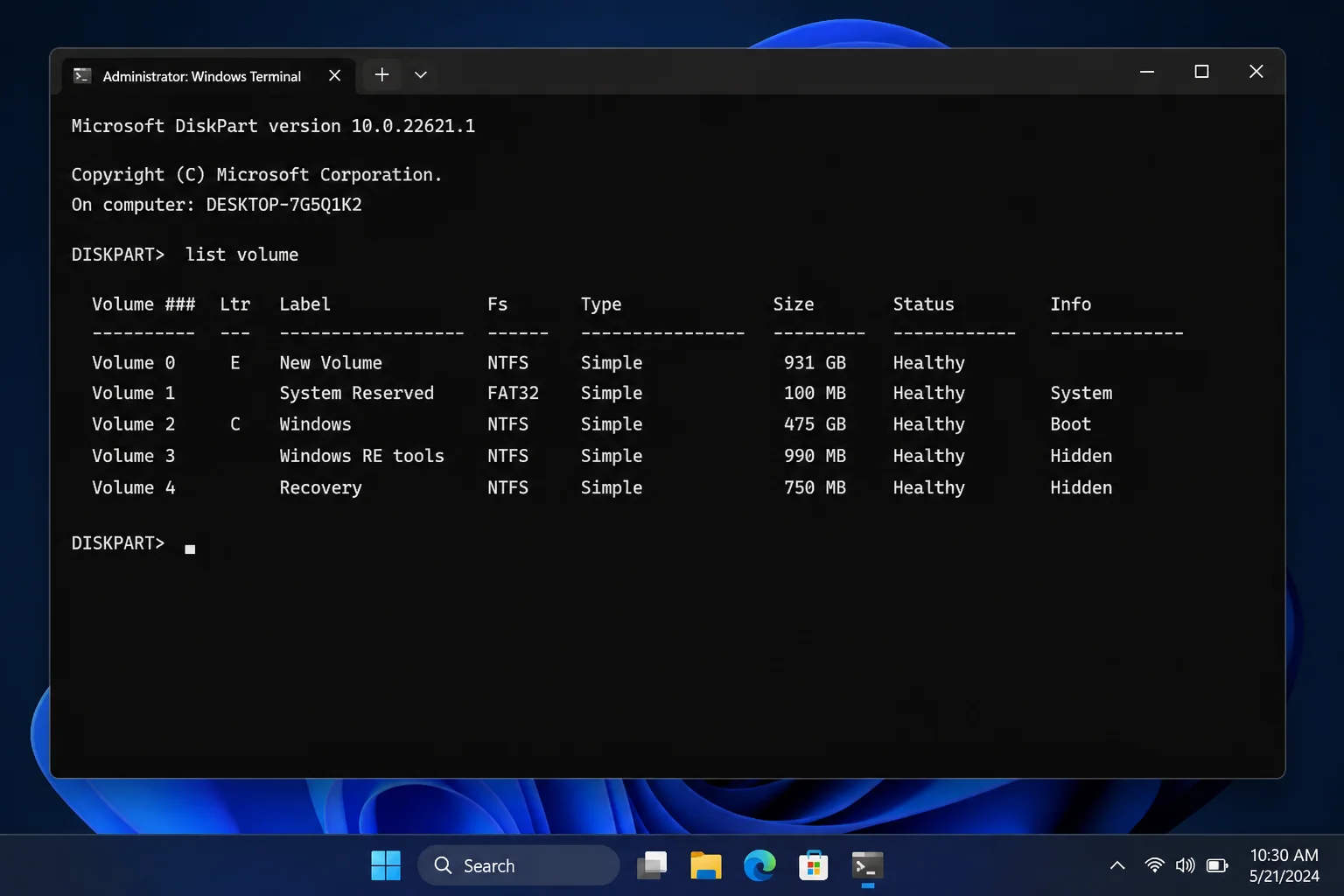Click the Windows Terminal taskbar icon

click(867, 865)
